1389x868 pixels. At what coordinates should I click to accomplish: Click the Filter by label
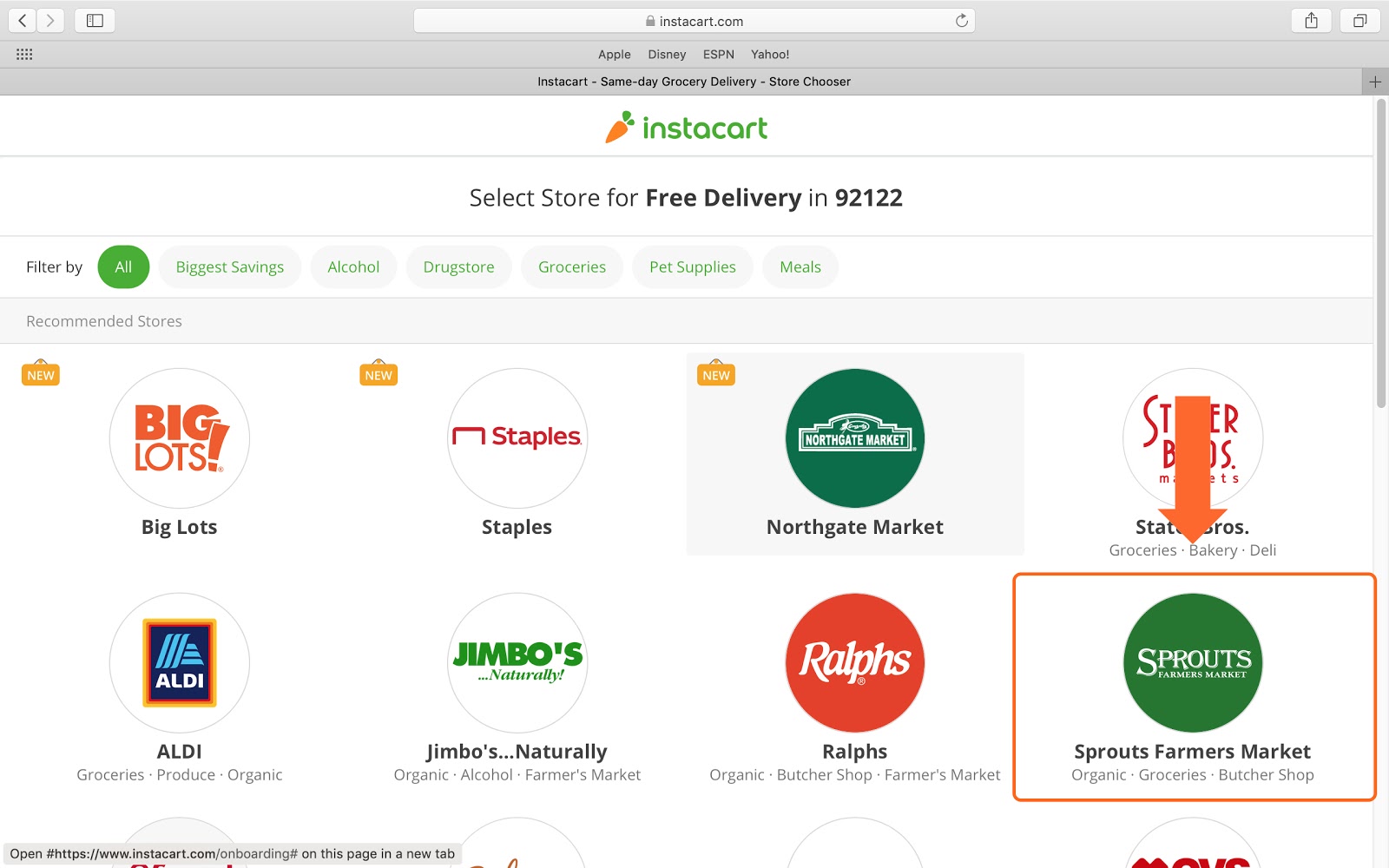[54, 267]
